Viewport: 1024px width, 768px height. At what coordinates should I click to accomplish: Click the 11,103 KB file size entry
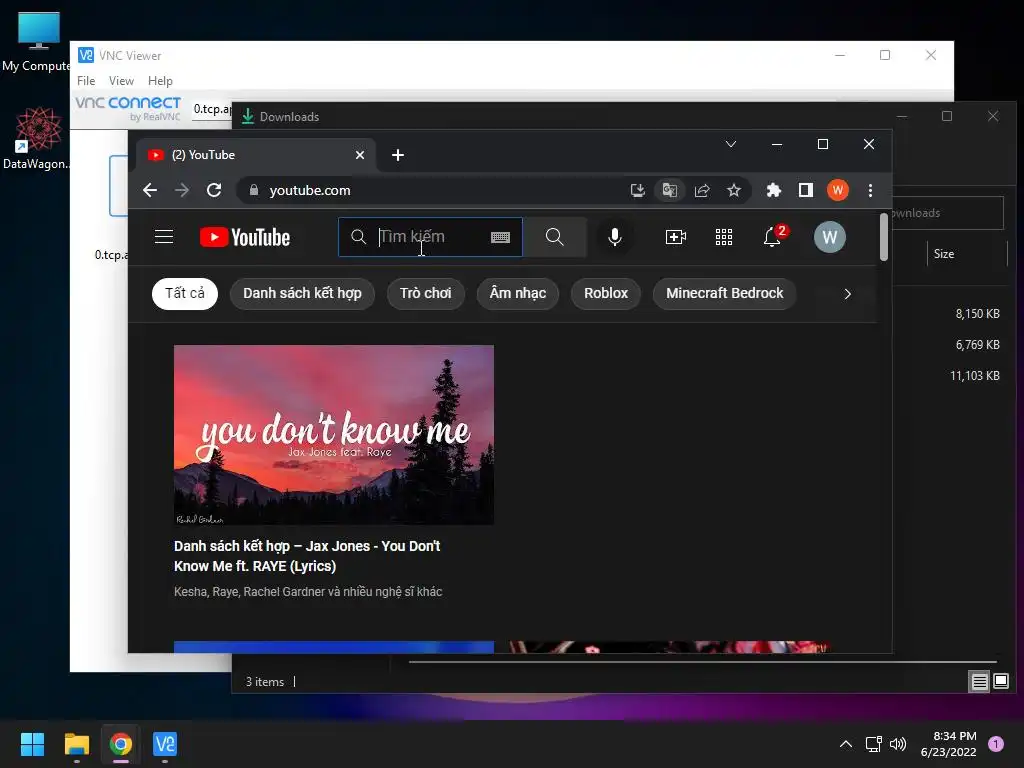click(974, 376)
